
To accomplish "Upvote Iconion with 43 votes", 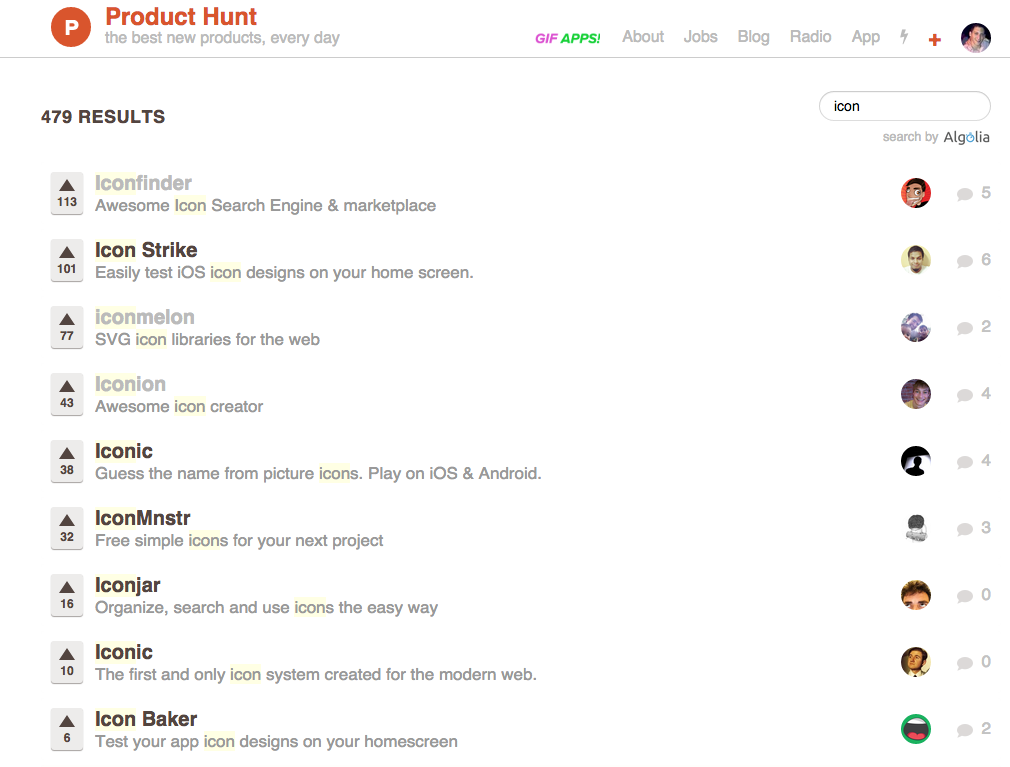I will point(67,394).
